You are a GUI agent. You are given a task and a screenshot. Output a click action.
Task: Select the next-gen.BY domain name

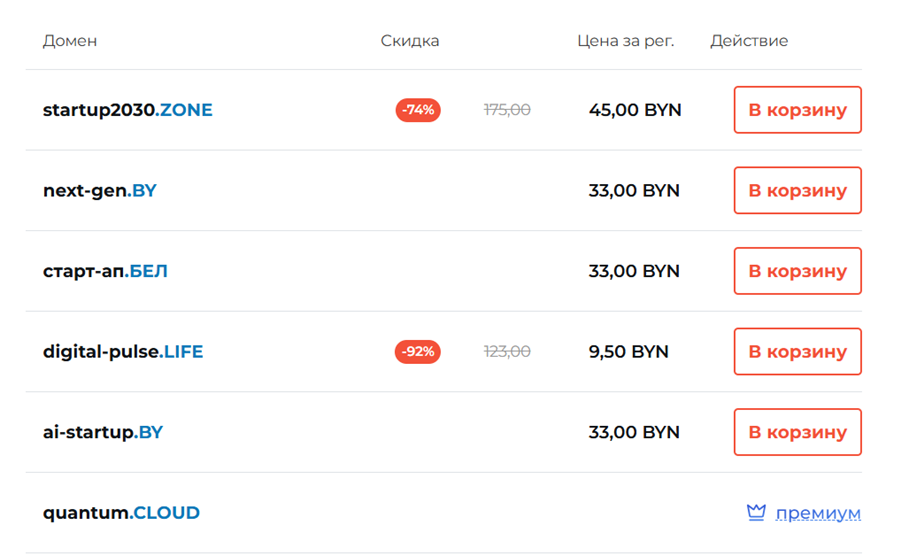click(x=100, y=191)
